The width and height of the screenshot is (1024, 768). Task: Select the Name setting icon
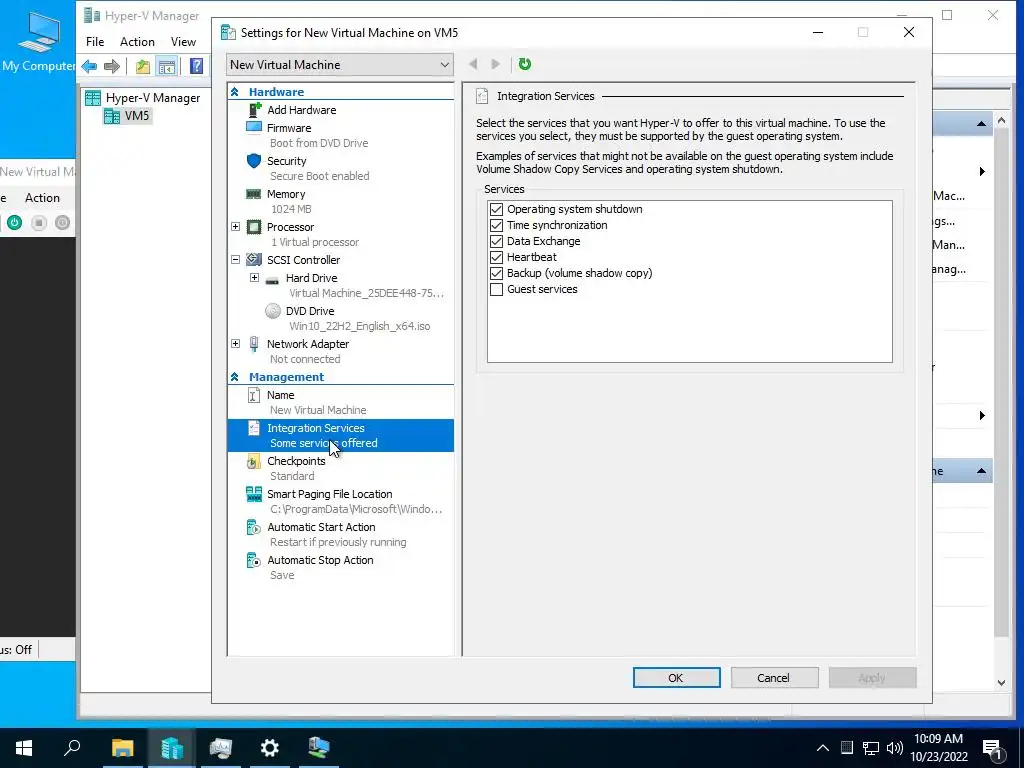[254, 395]
